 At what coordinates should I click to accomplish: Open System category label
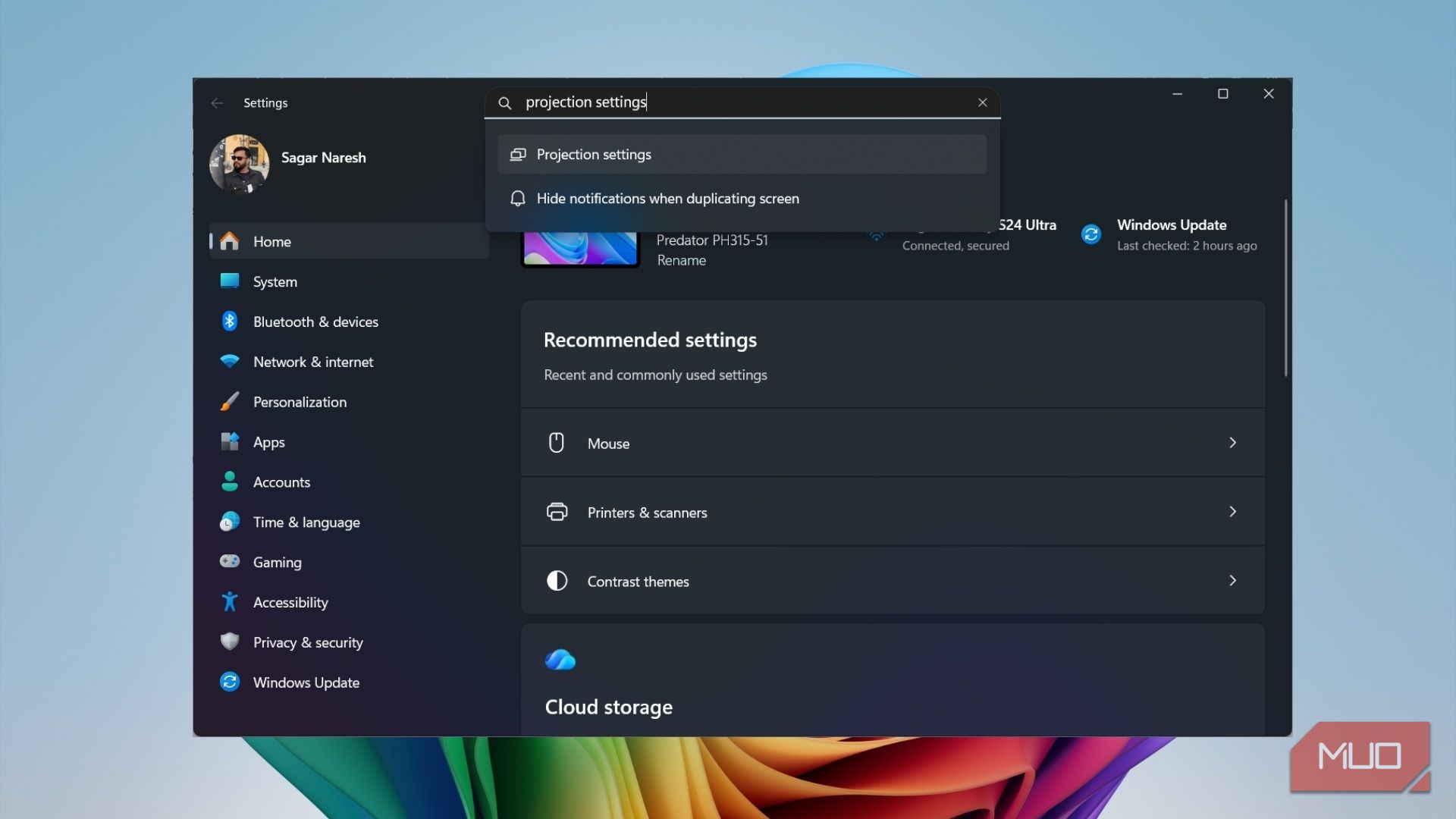tap(275, 282)
